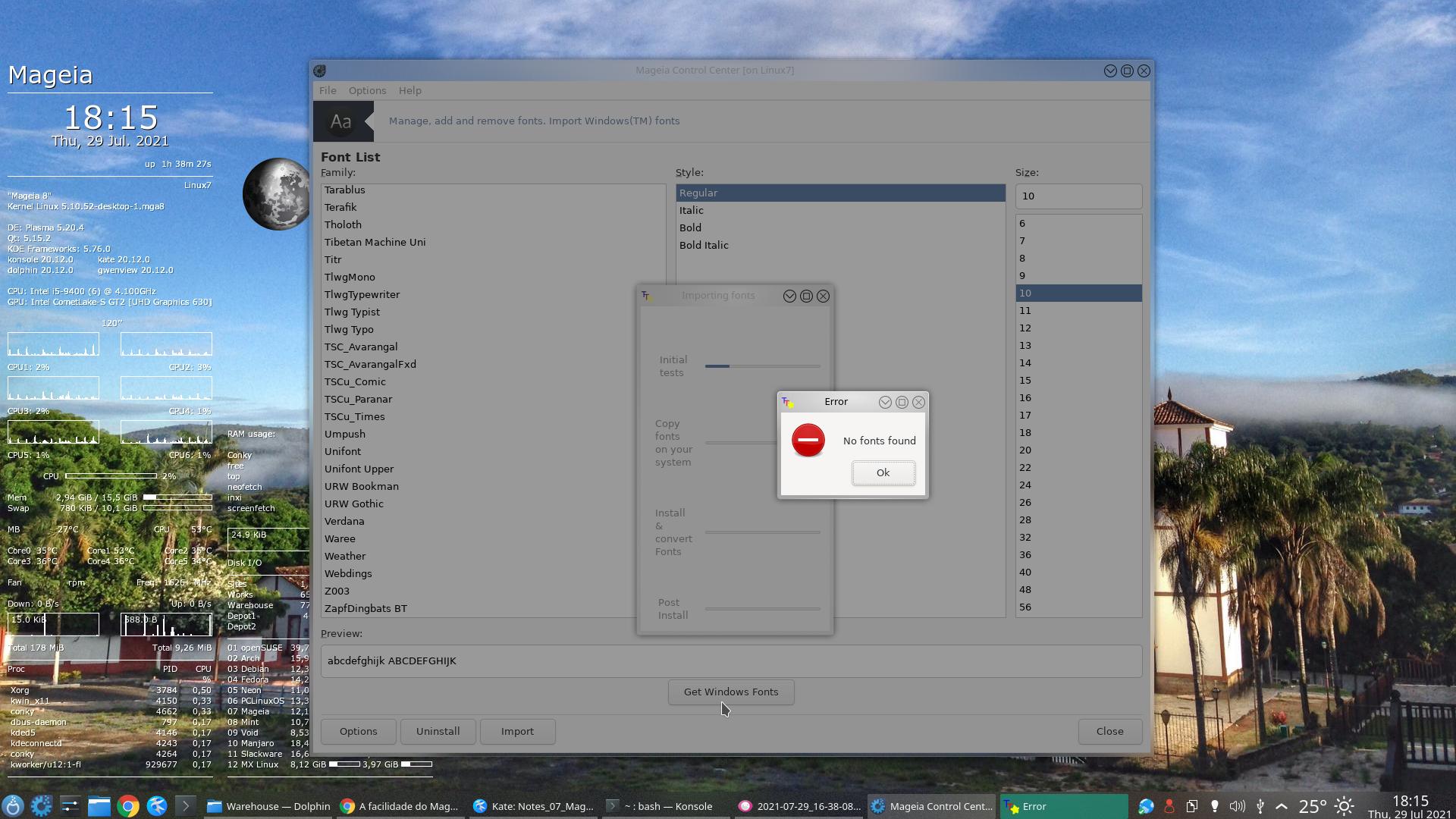Open the 25° weather widget
The image size is (1456, 819).
1313,806
